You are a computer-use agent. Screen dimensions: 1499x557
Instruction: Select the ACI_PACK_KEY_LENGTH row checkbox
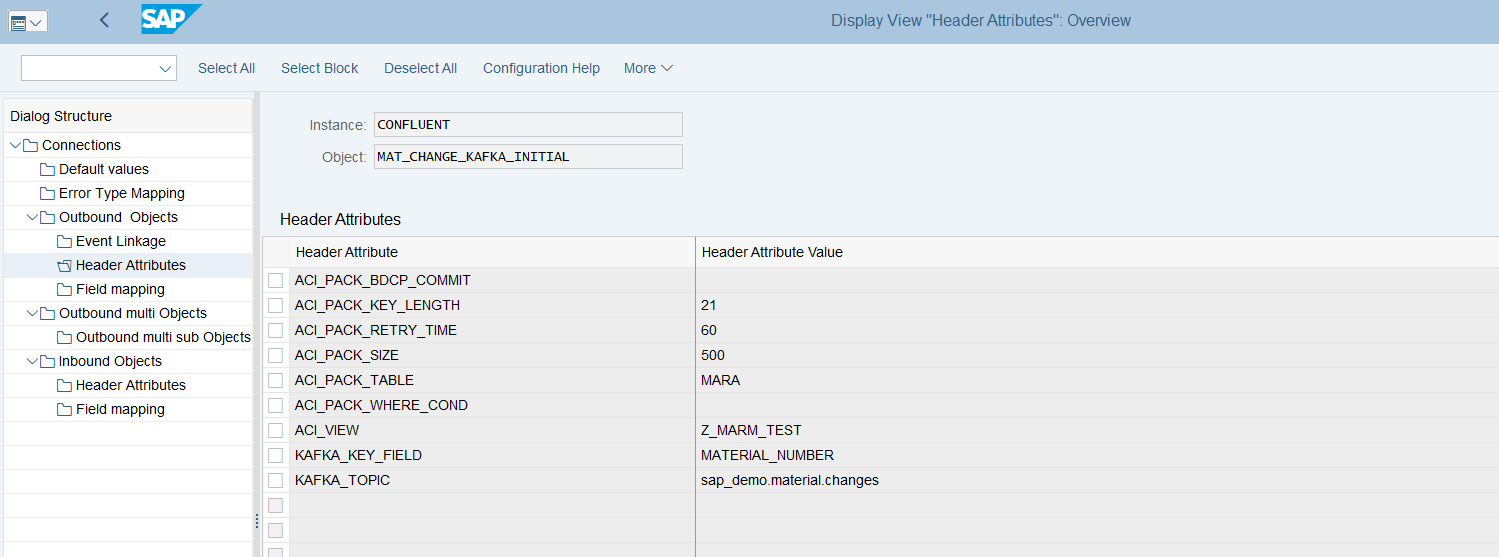pos(275,305)
